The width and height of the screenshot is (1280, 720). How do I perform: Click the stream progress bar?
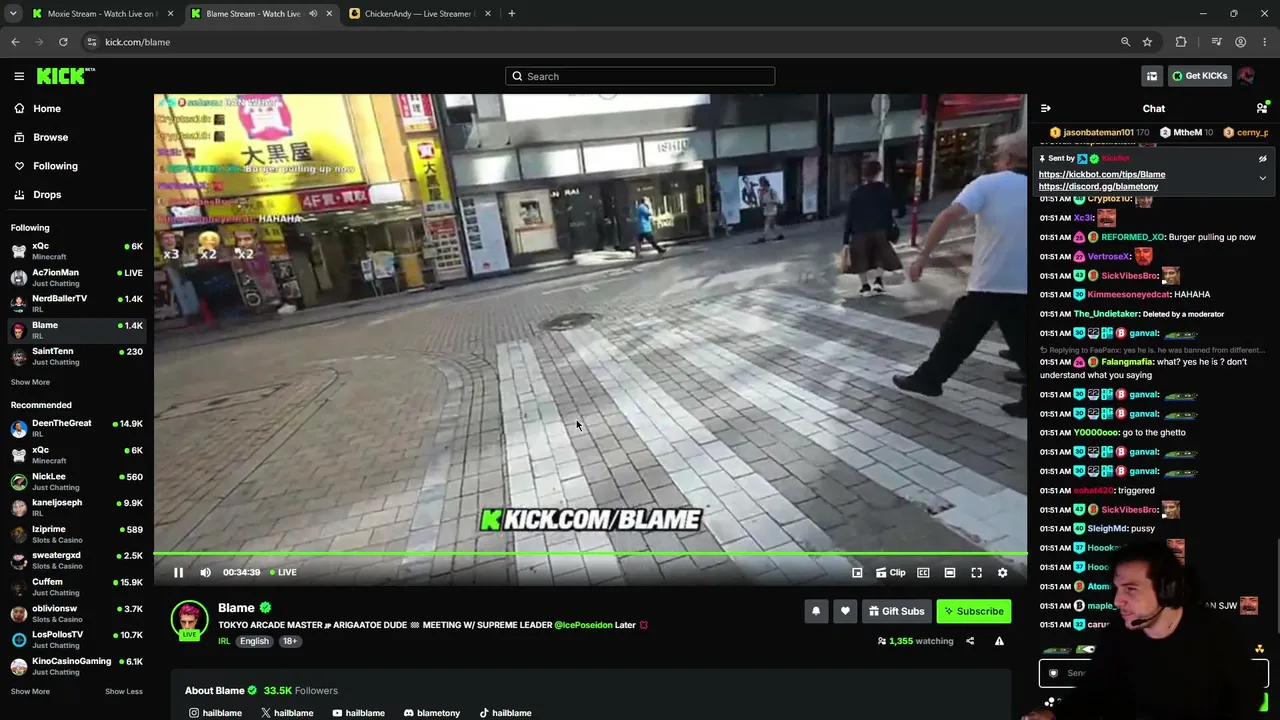click(590, 553)
